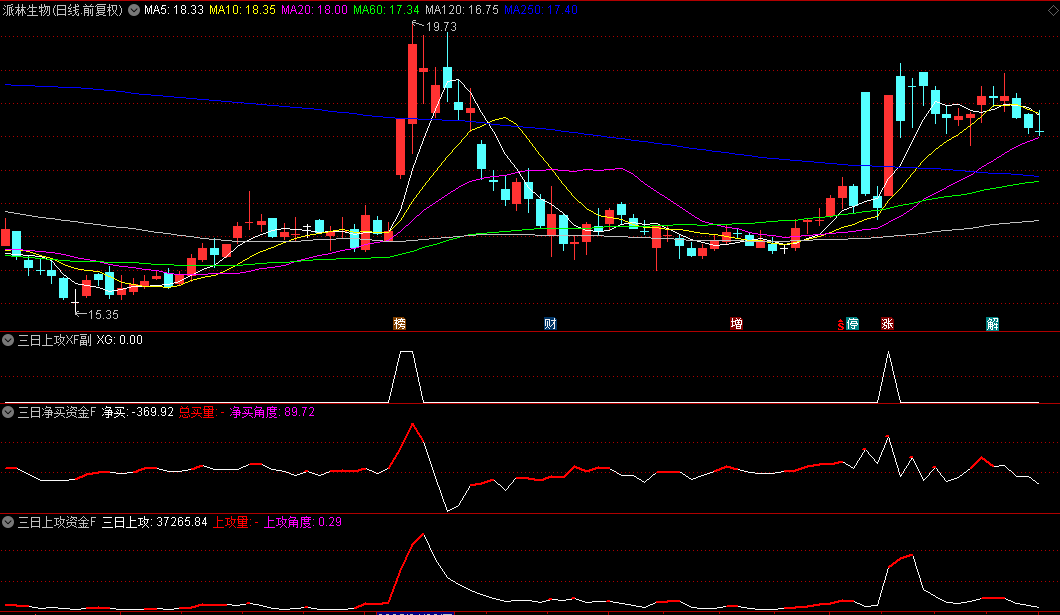Image resolution: width=1060 pixels, height=615 pixels.
Task: Select the MA5 moving average label
Action: pyautogui.click(x=174, y=9)
